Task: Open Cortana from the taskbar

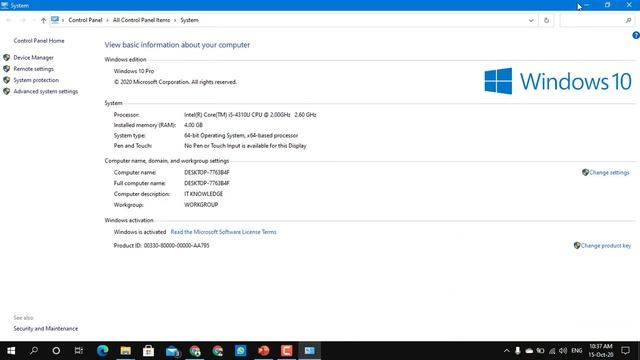Action: 56,351
